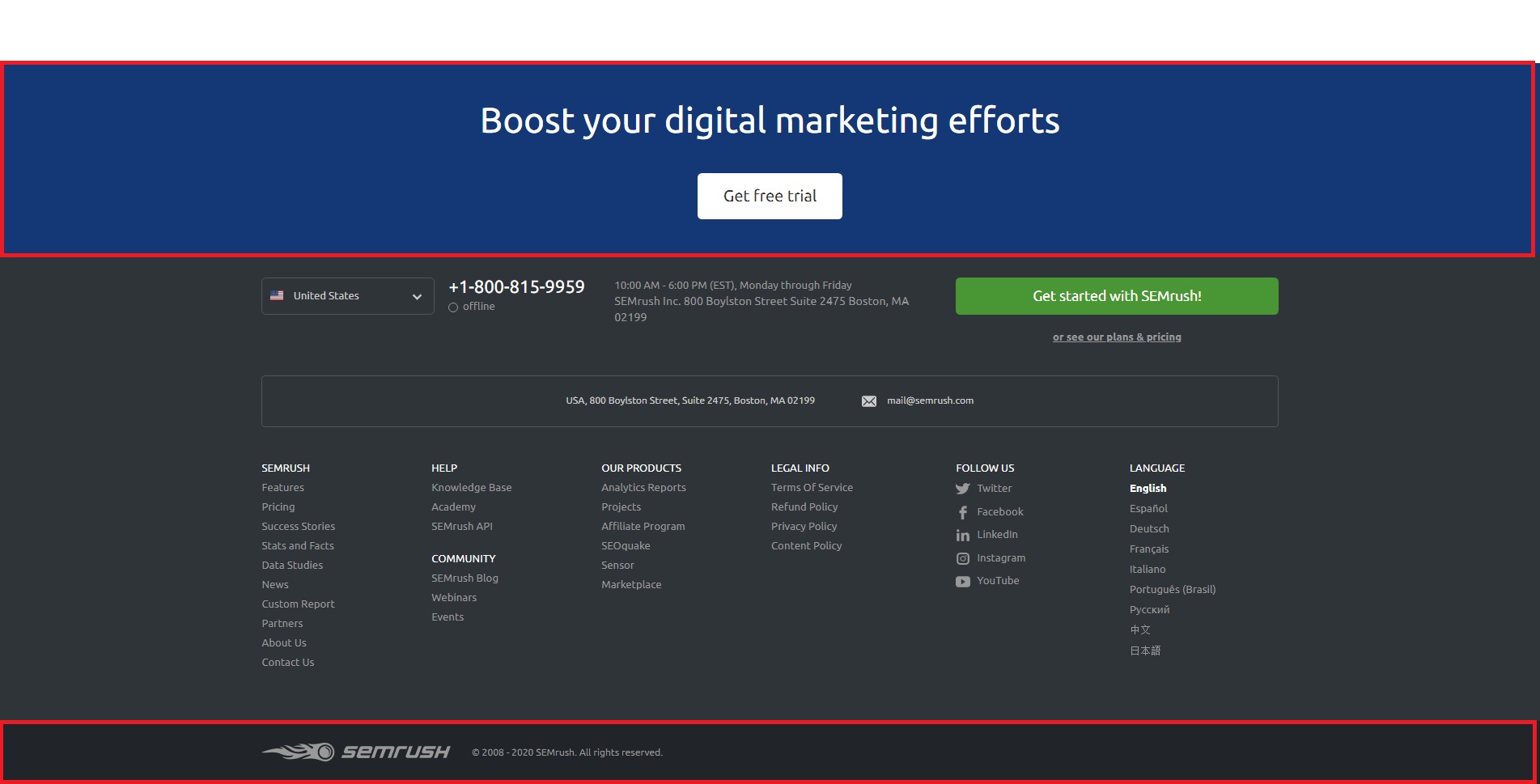The width and height of the screenshot is (1540, 784).
Task: Open the Webinars link
Action: point(454,598)
